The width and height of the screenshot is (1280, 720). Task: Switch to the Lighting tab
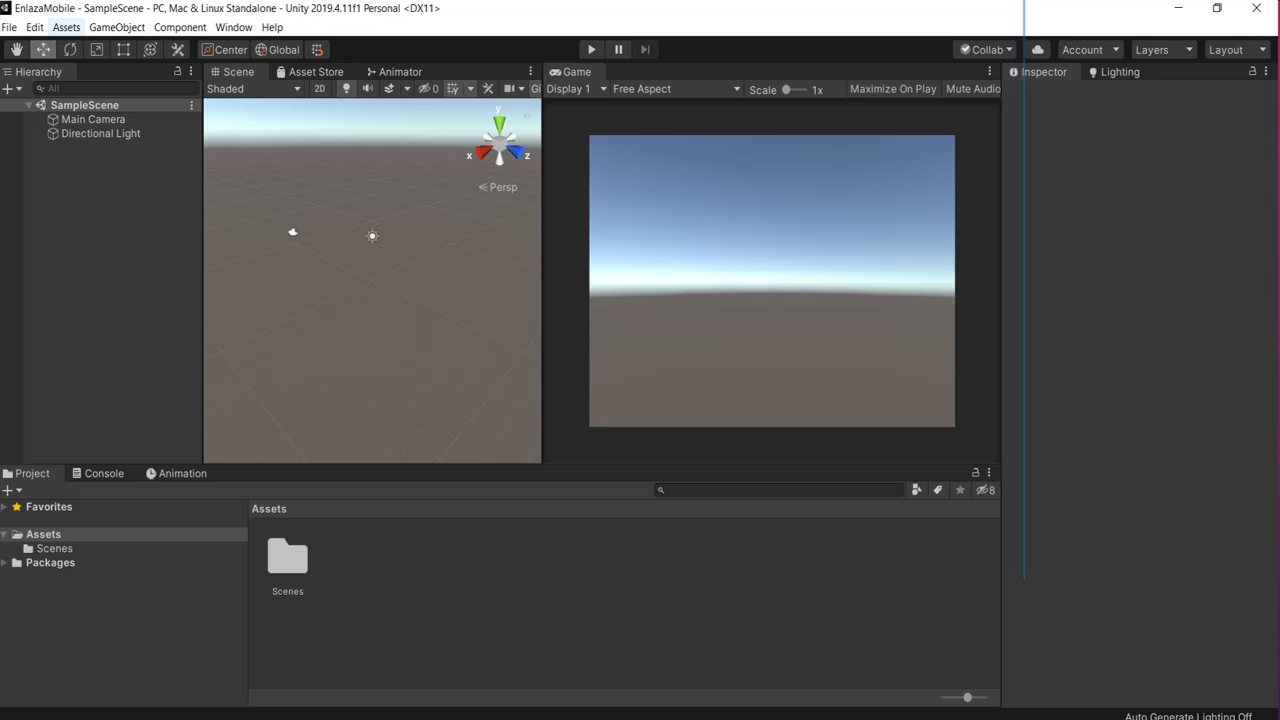point(1114,72)
